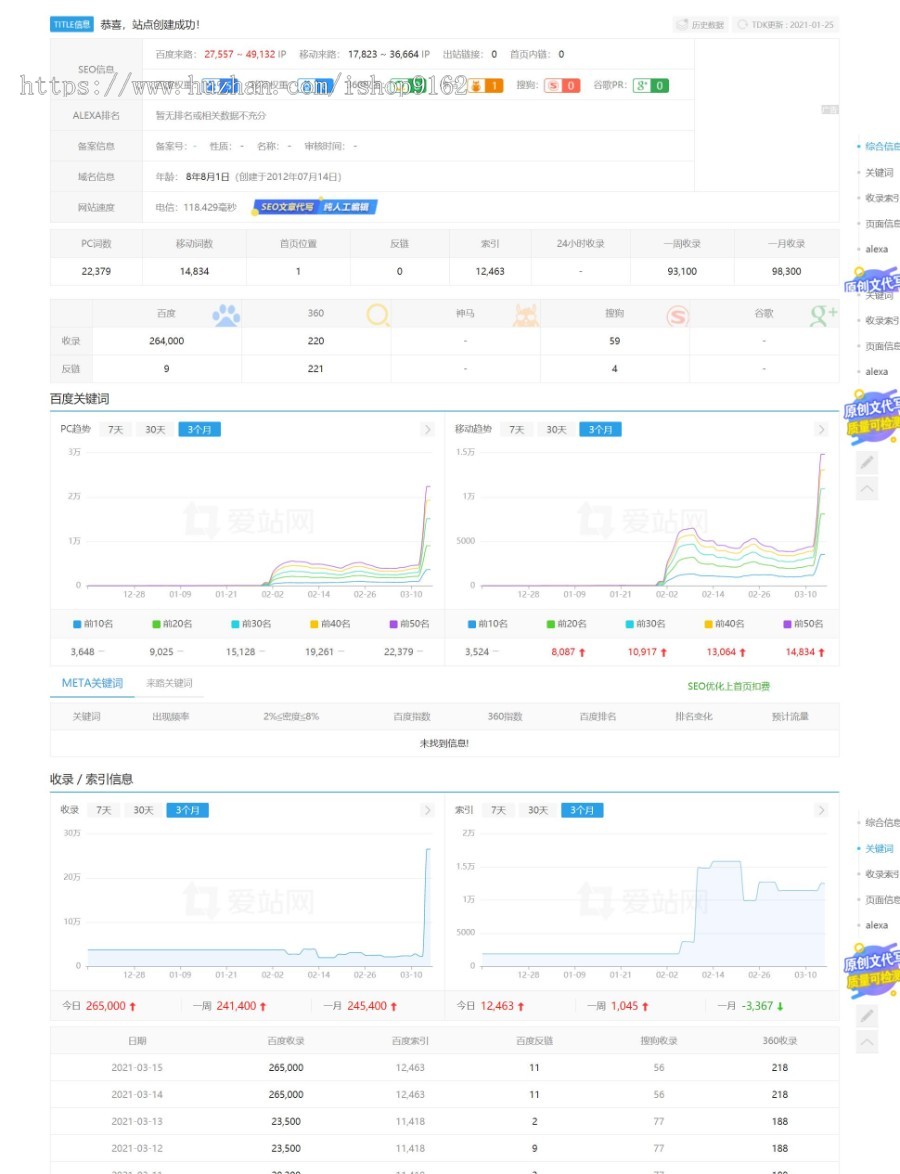Toggle 前30名 legend in PC趋势 chart
Image resolution: width=900 pixels, height=1174 pixels.
[248, 624]
